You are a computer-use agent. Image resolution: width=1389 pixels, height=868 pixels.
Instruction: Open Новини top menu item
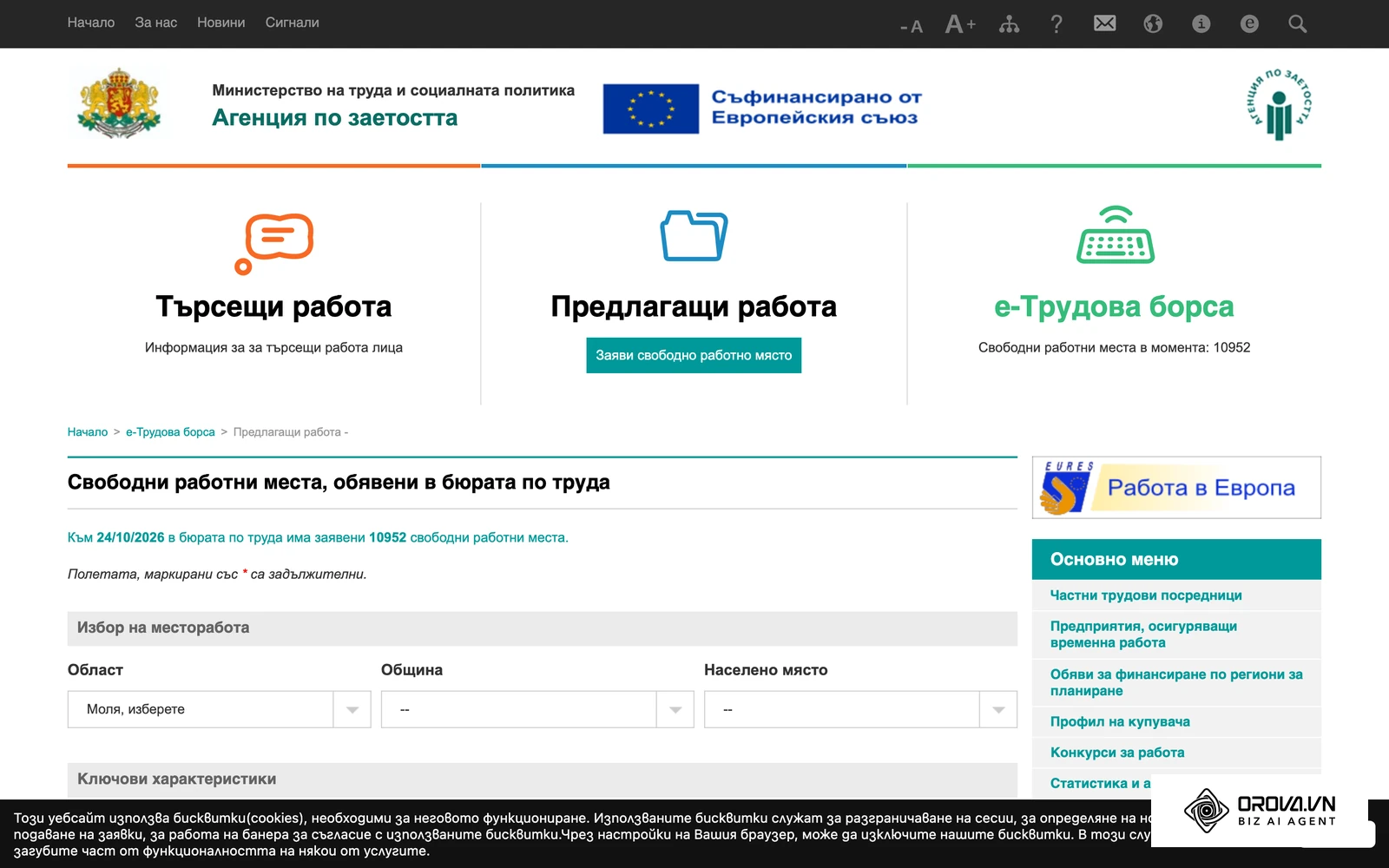point(221,23)
